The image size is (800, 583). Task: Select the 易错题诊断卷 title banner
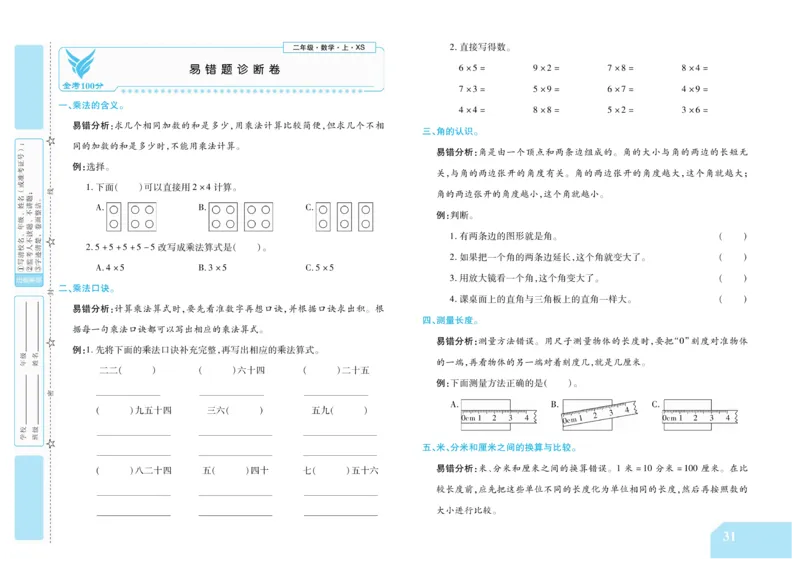pyautogui.click(x=233, y=71)
